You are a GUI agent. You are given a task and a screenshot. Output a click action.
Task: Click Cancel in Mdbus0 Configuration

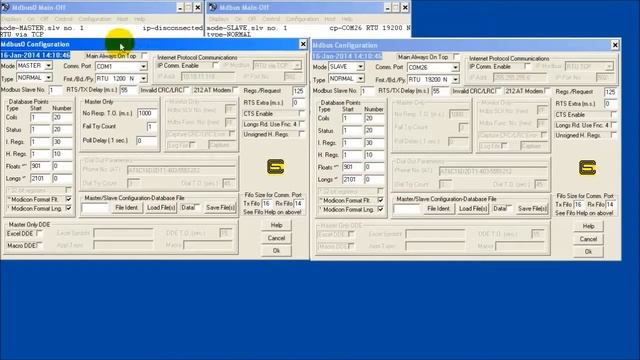coord(276,238)
